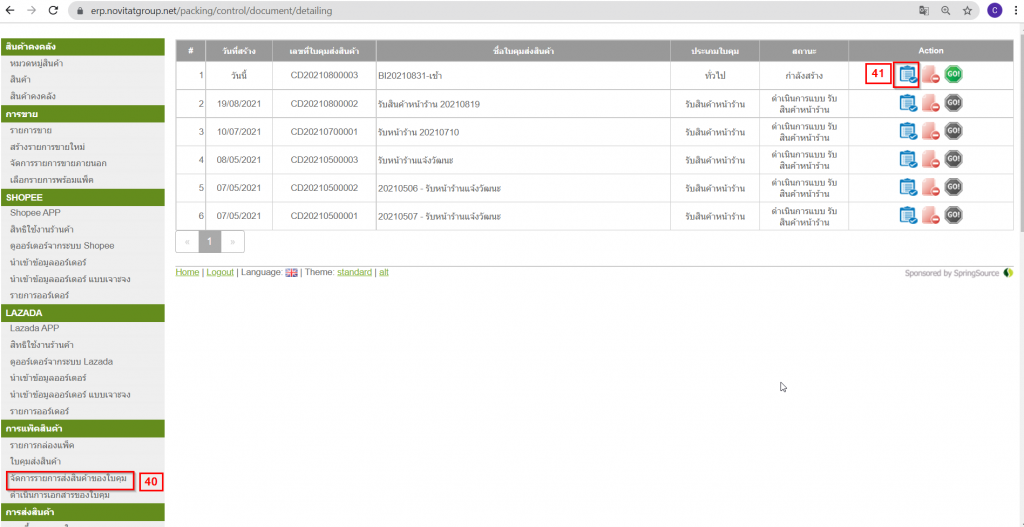
Task: Click the grey GO! icon for CD20210500003
Action: tap(953, 159)
